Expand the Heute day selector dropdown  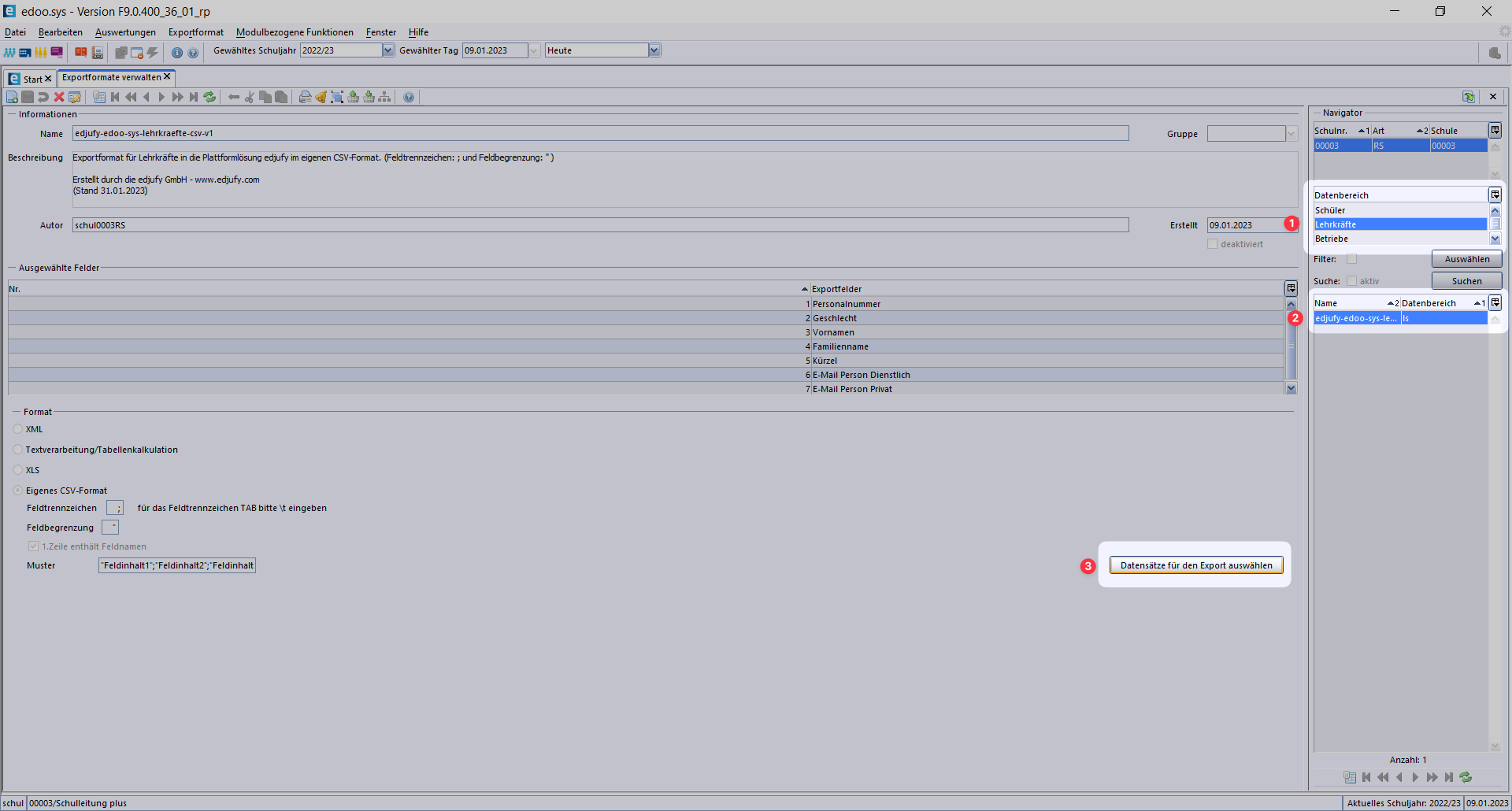pos(654,50)
